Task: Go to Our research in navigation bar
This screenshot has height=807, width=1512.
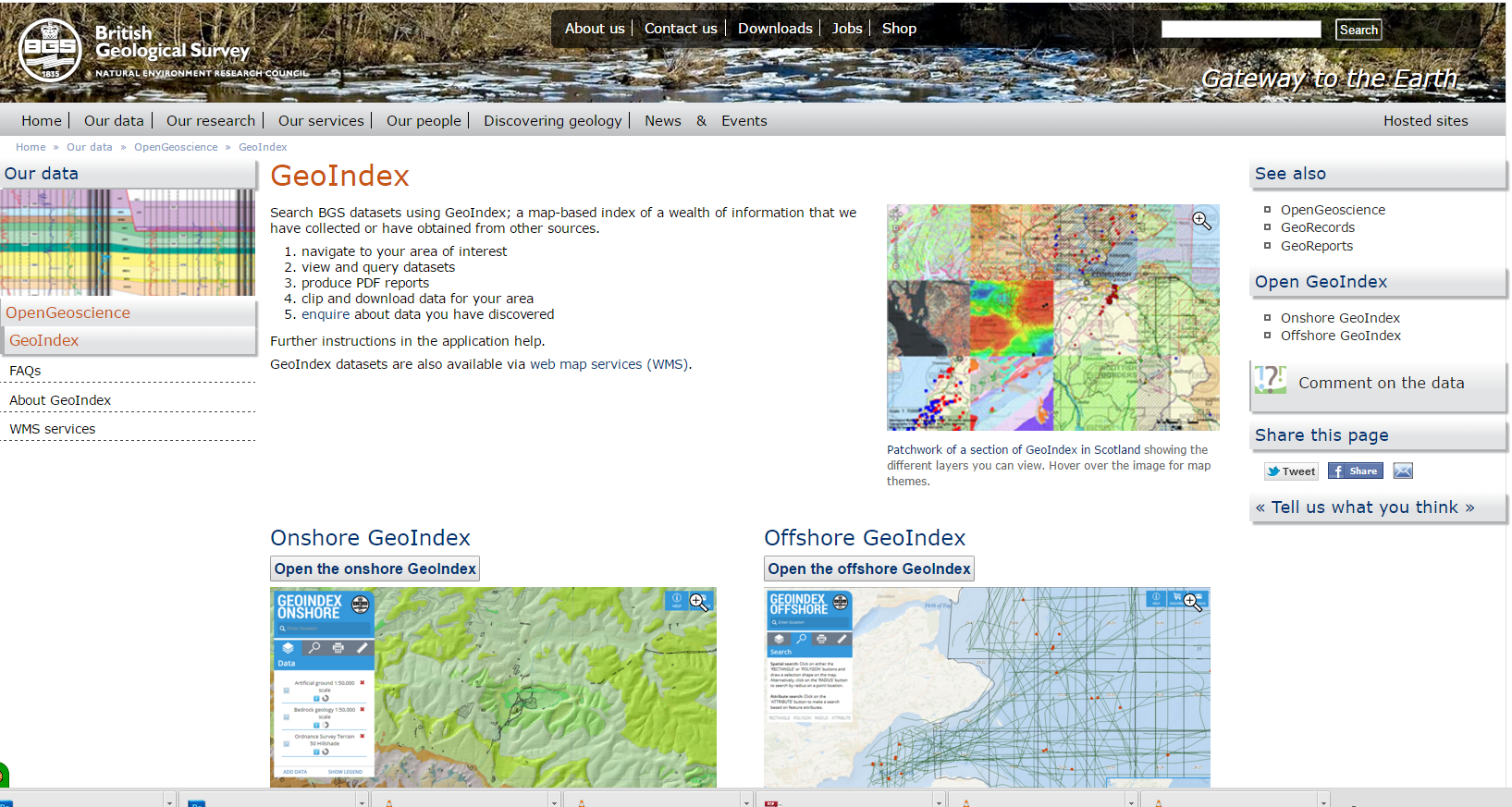Action: click(x=210, y=121)
